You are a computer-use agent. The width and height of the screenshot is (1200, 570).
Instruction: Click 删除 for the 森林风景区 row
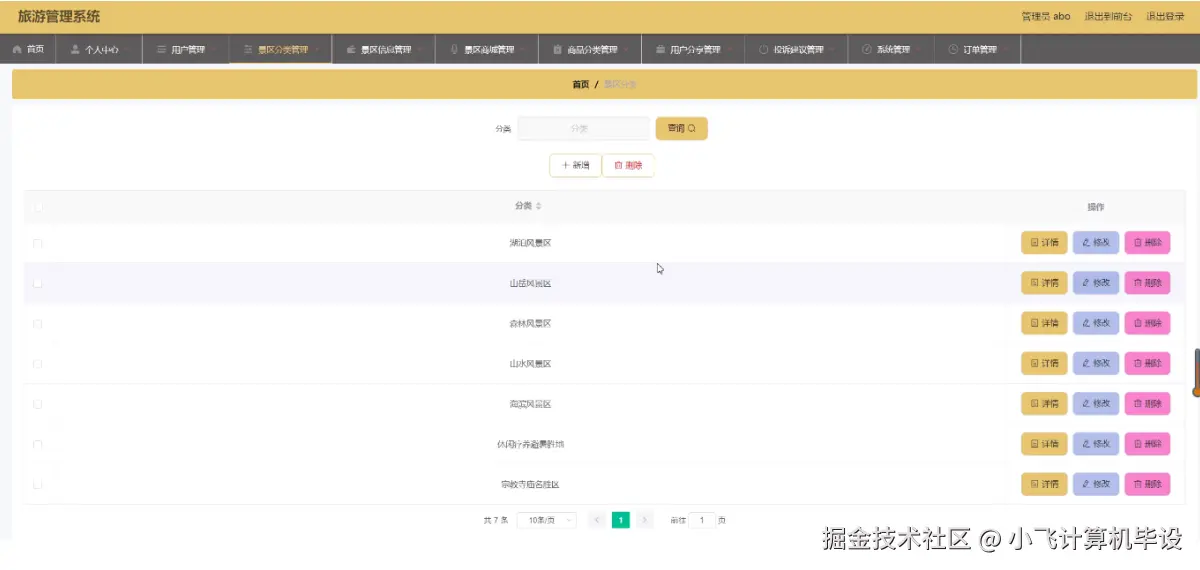click(x=1147, y=323)
